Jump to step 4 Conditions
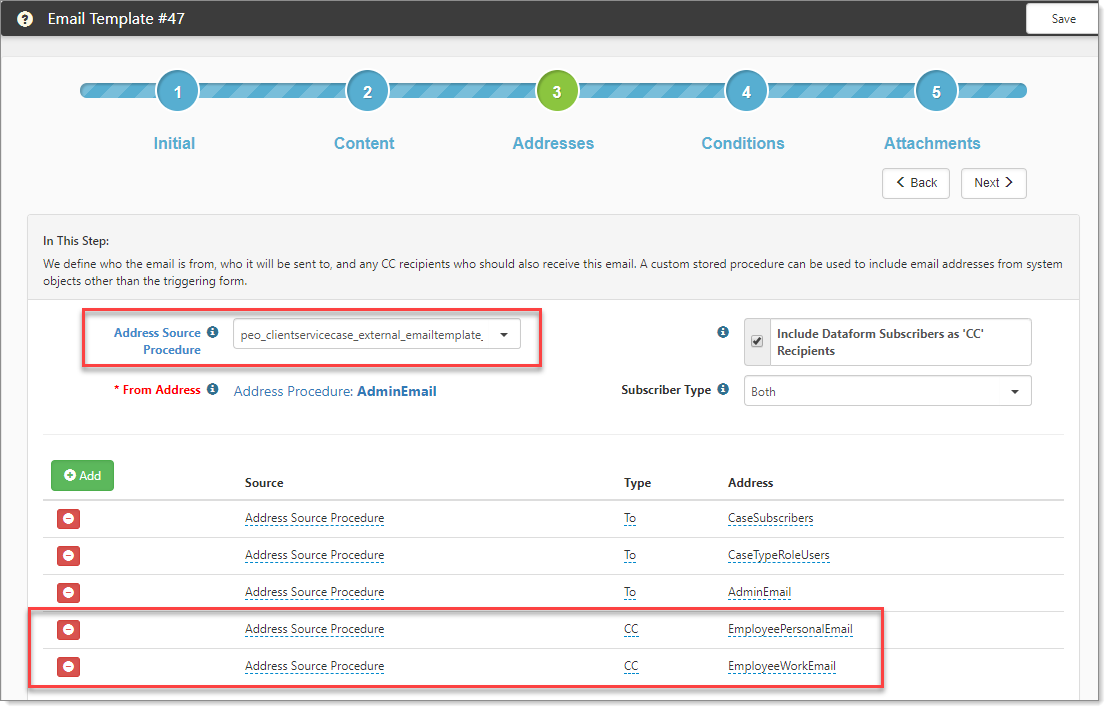The image size is (1109, 711). 746,92
